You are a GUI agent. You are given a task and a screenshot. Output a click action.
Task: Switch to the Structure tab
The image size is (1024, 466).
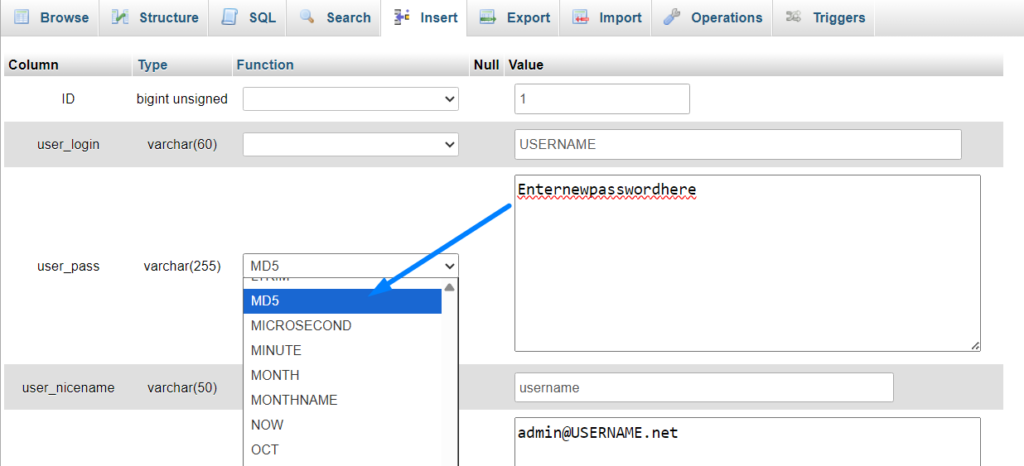(x=154, y=18)
